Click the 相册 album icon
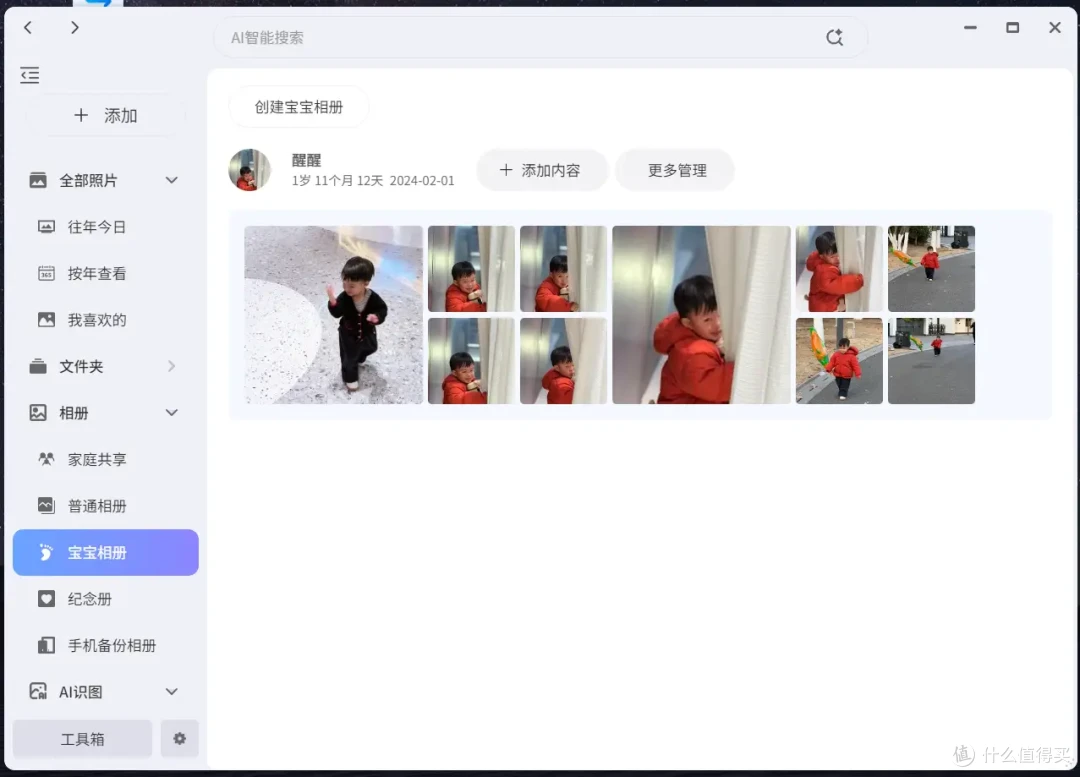The height and width of the screenshot is (777, 1080). [x=38, y=413]
